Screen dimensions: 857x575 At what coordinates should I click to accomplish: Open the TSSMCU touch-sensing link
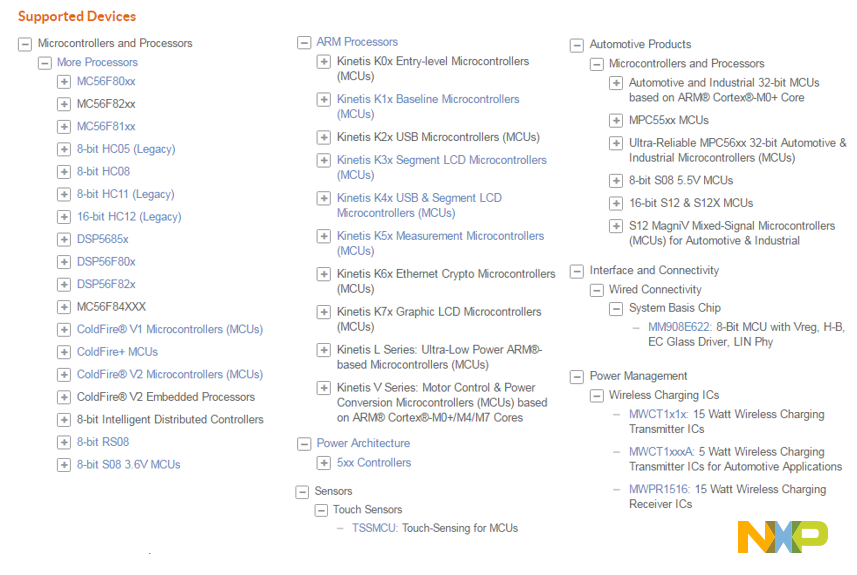[374, 528]
